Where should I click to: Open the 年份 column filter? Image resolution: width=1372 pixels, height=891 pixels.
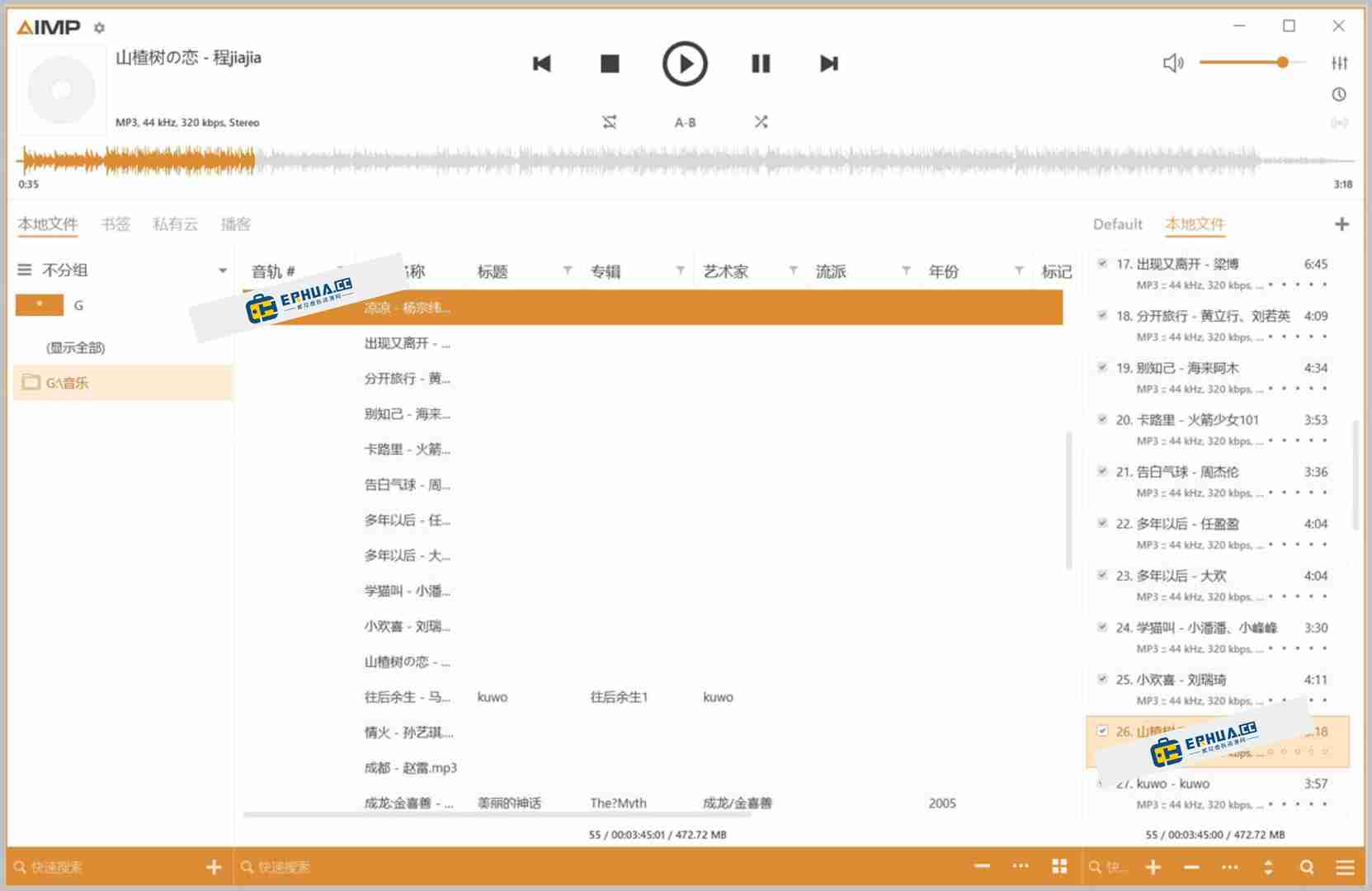tap(1020, 270)
